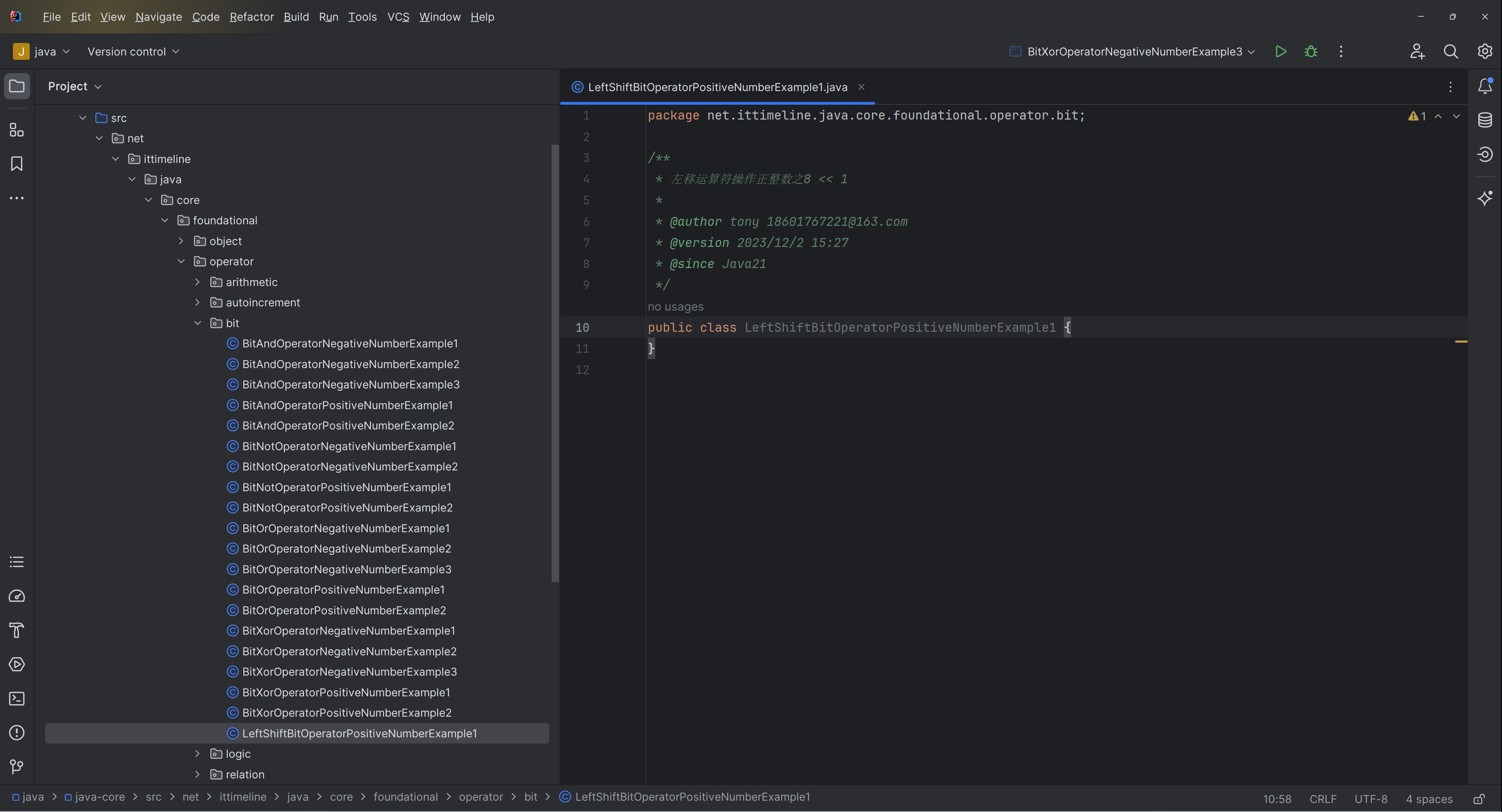Open the Build menu
Image resolution: width=1502 pixels, height=812 pixels.
tap(296, 17)
